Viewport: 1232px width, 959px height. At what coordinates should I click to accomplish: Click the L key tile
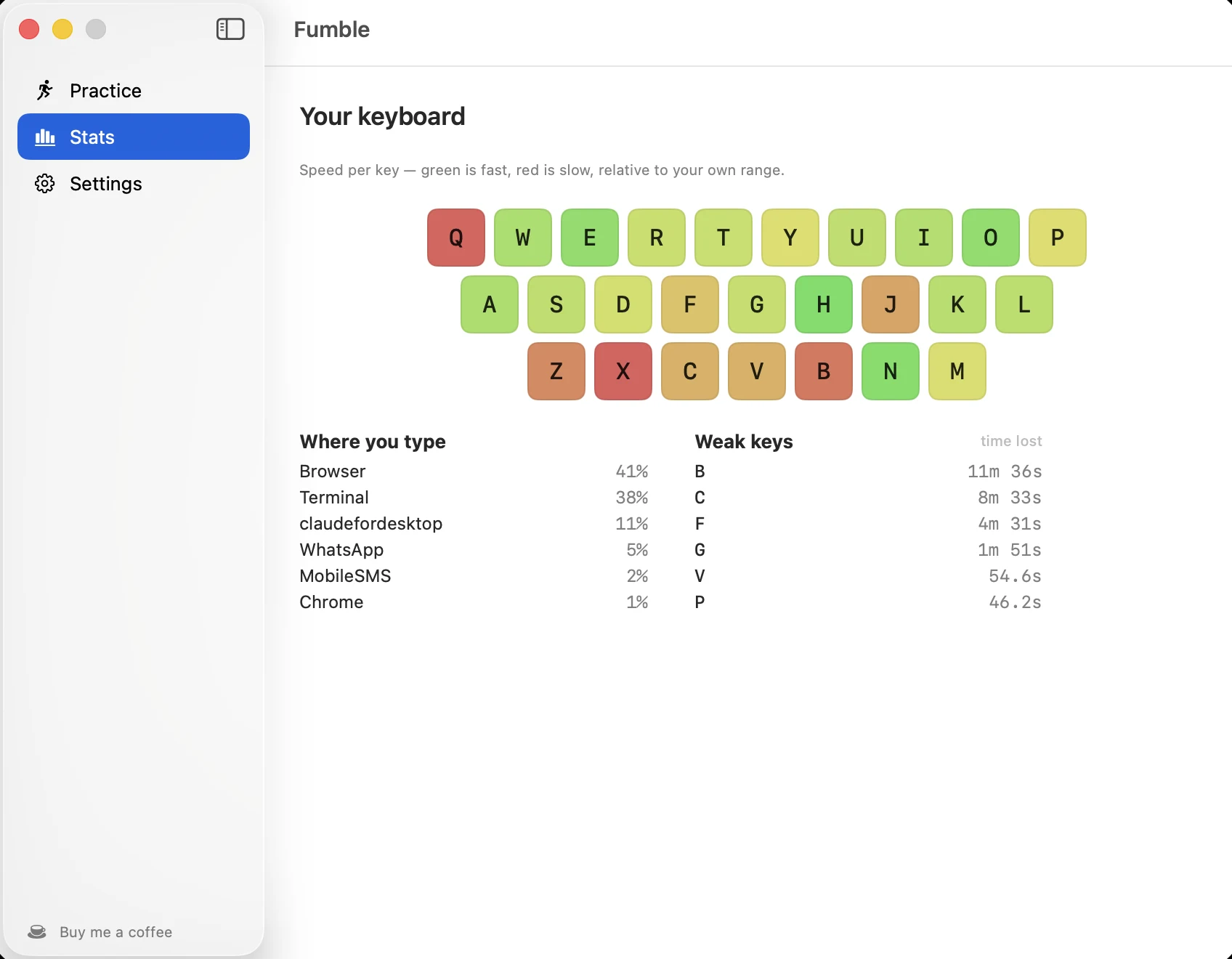click(x=1024, y=304)
